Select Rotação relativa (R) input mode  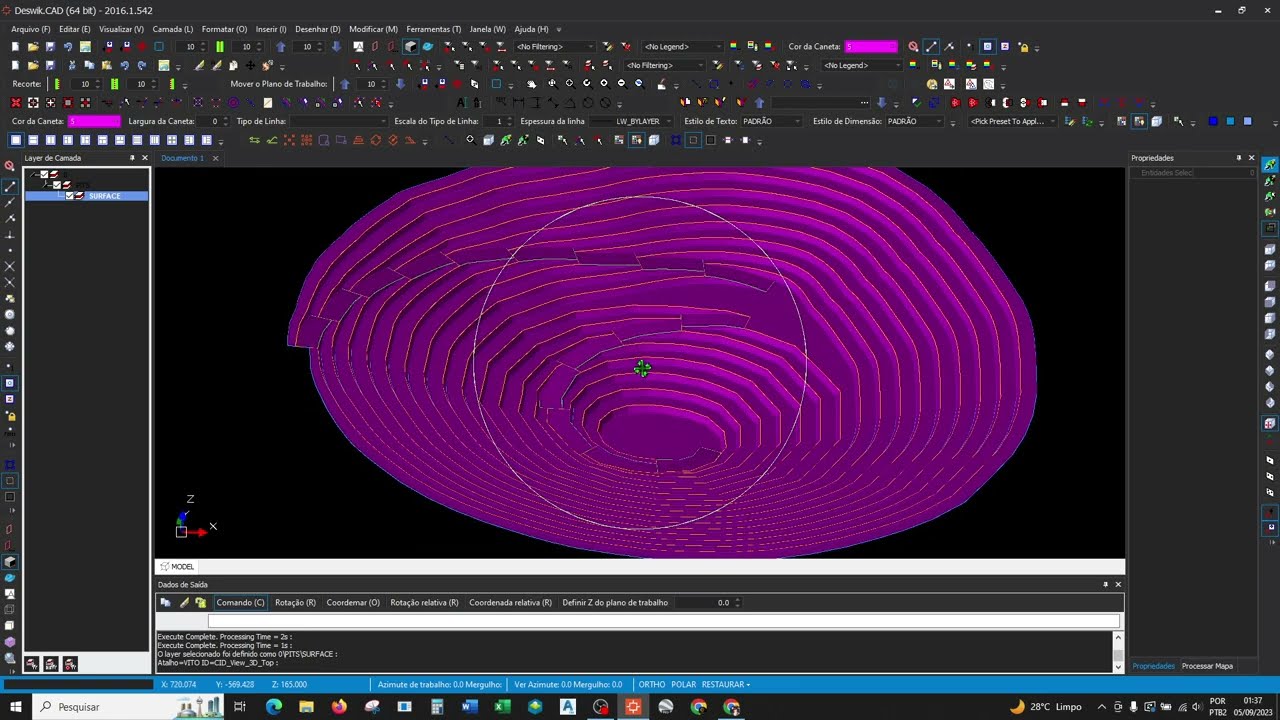[x=424, y=602]
